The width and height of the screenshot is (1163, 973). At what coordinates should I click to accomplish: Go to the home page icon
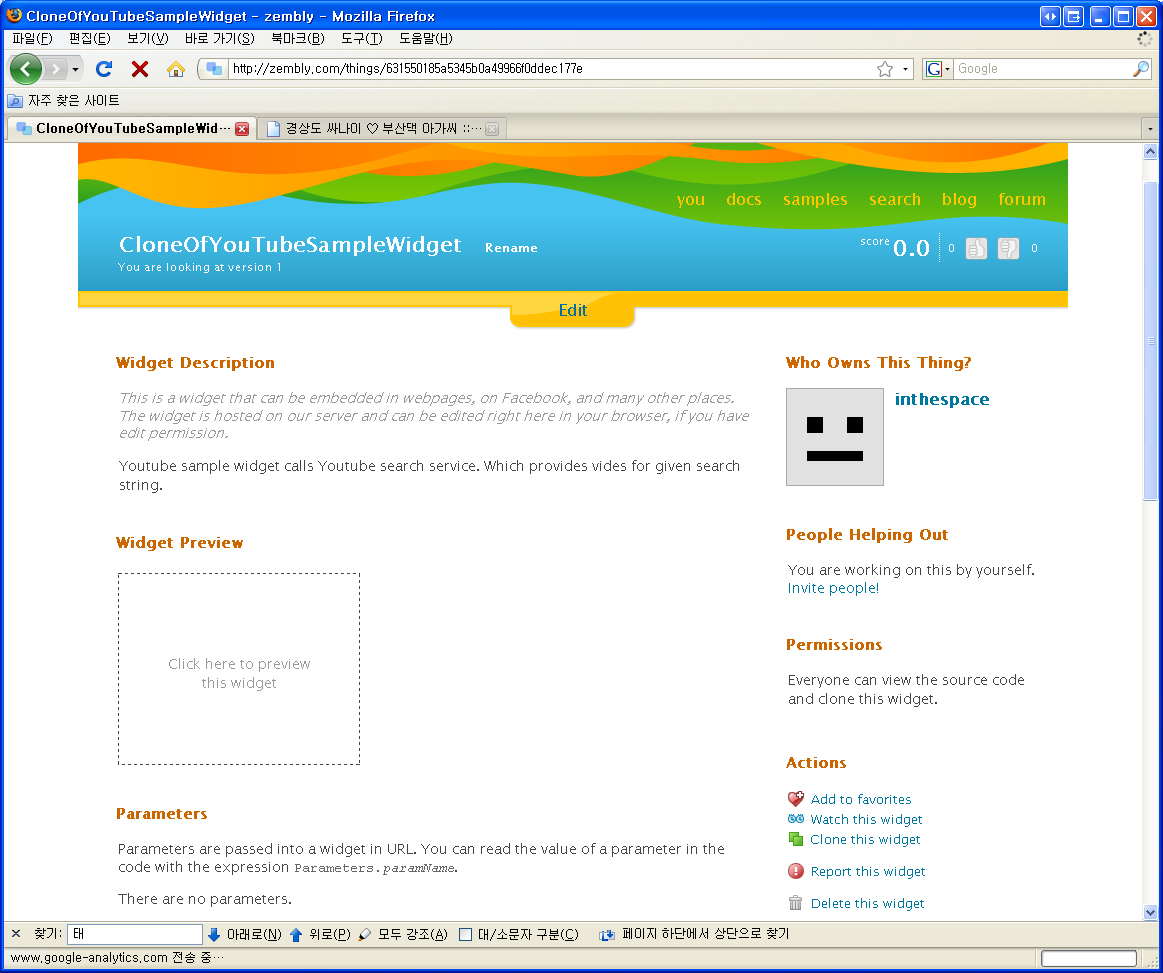[176, 69]
